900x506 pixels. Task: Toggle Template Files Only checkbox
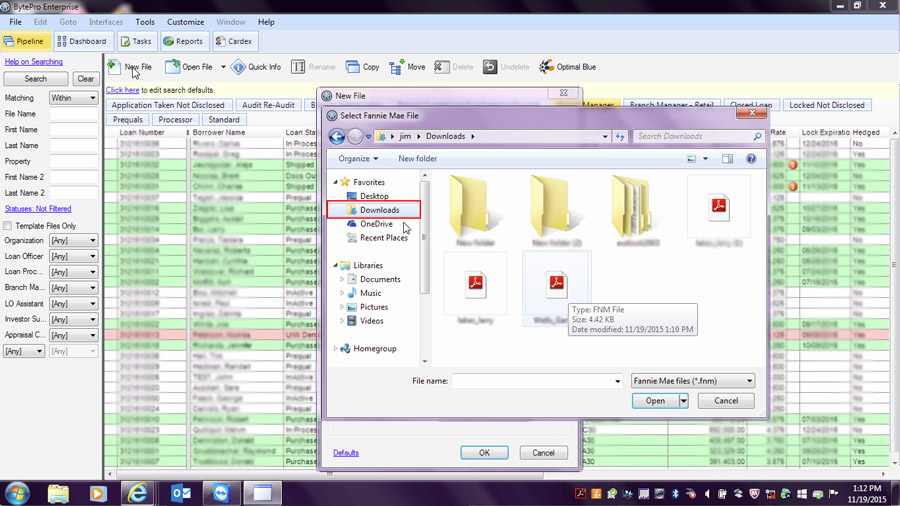pyautogui.click(x=7, y=226)
